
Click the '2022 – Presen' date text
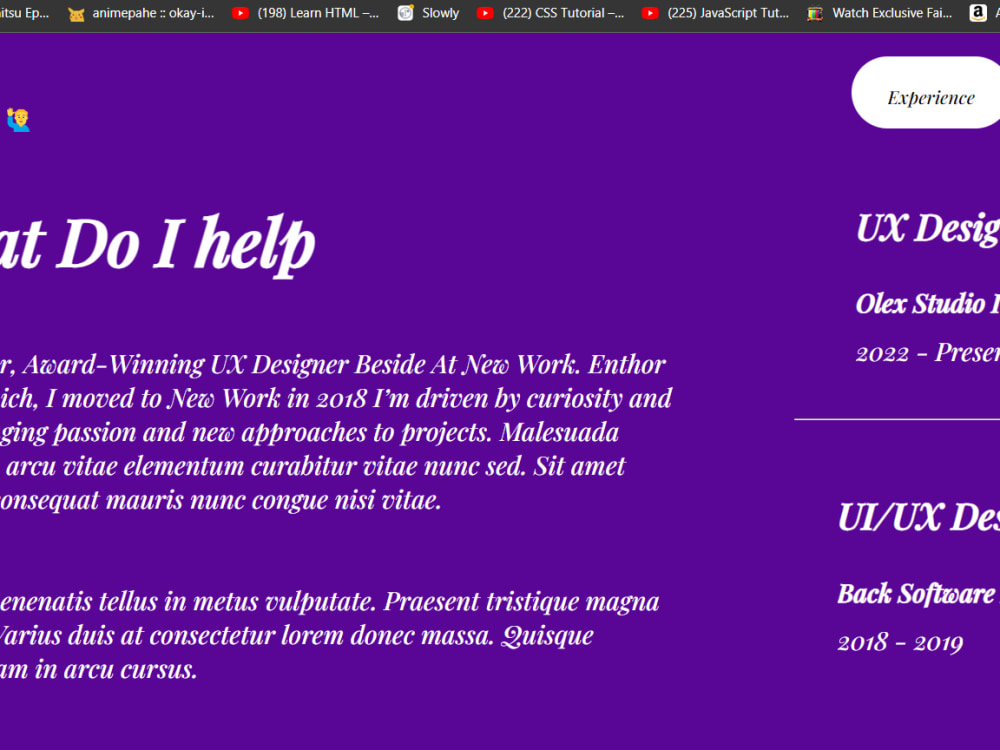click(x=928, y=353)
